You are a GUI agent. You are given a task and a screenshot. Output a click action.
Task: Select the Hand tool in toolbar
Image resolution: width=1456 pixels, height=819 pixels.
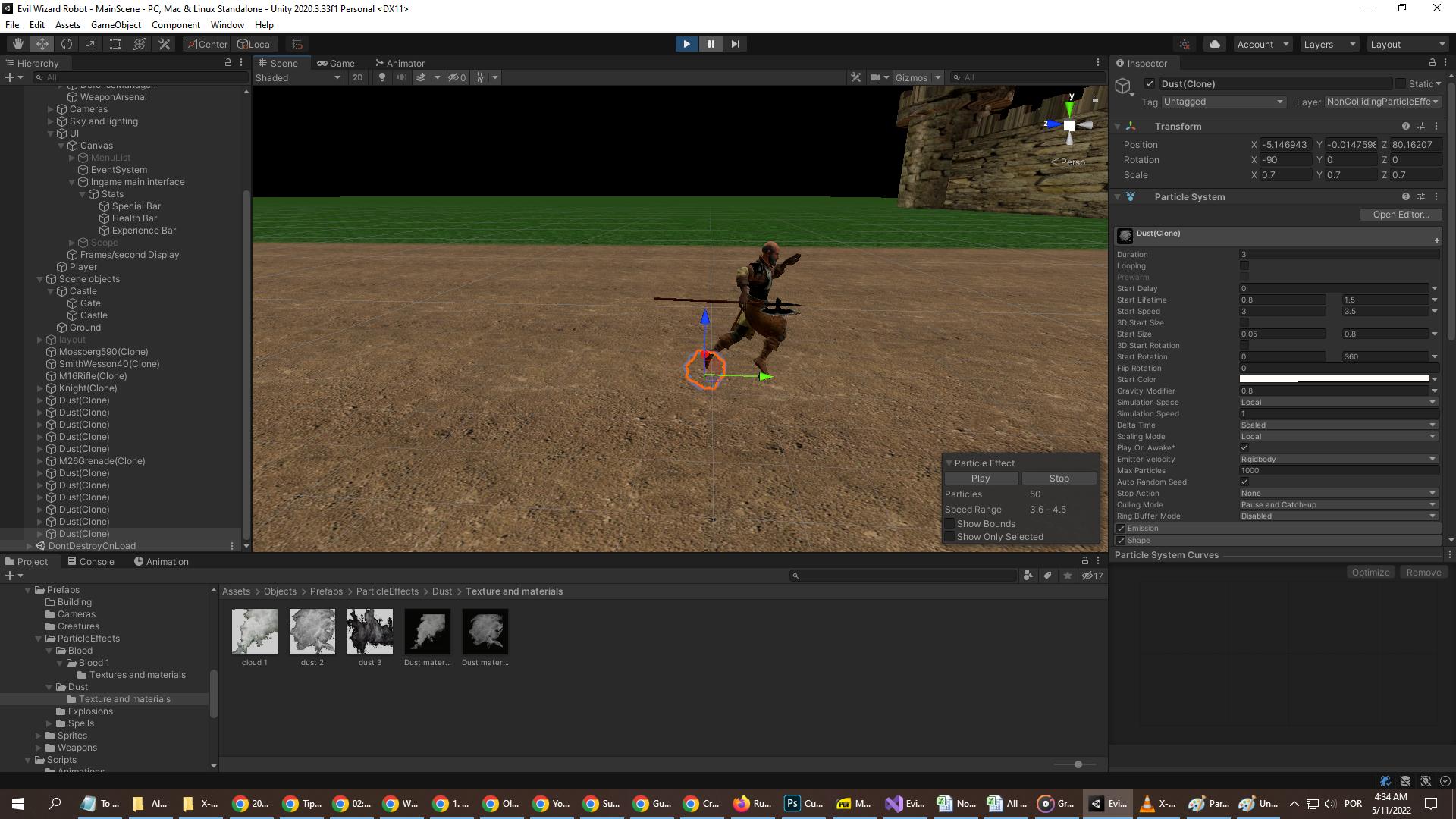pyautogui.click(x=18, y=44)
